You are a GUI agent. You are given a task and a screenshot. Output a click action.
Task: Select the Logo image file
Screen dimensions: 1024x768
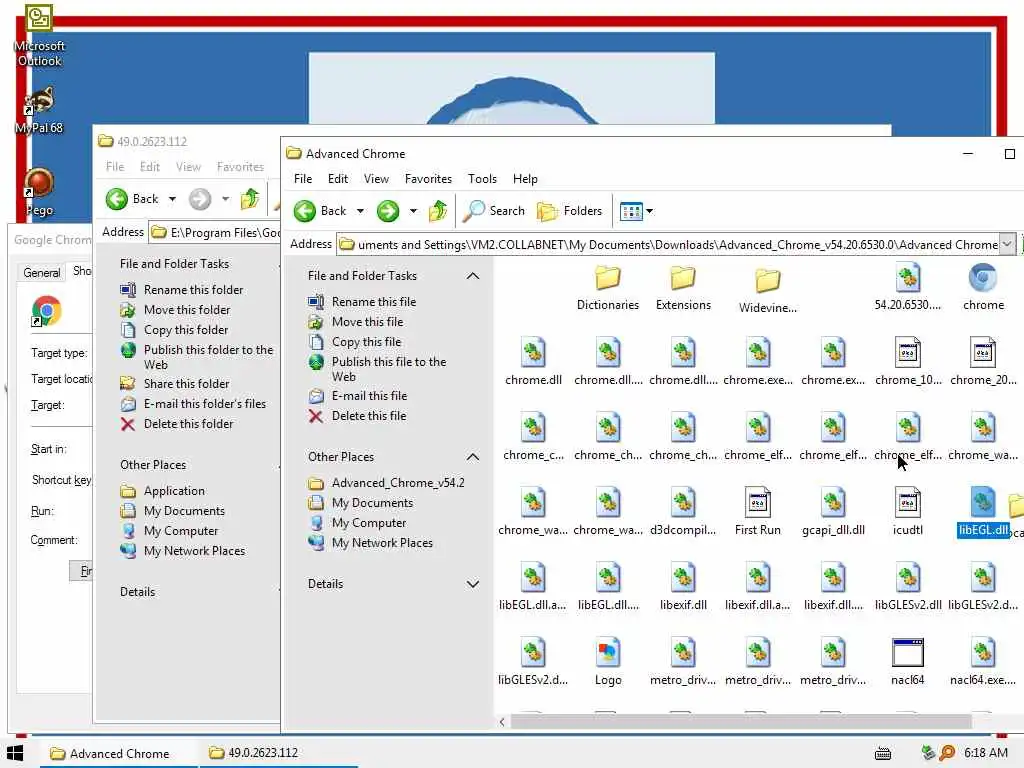(608, 662)
